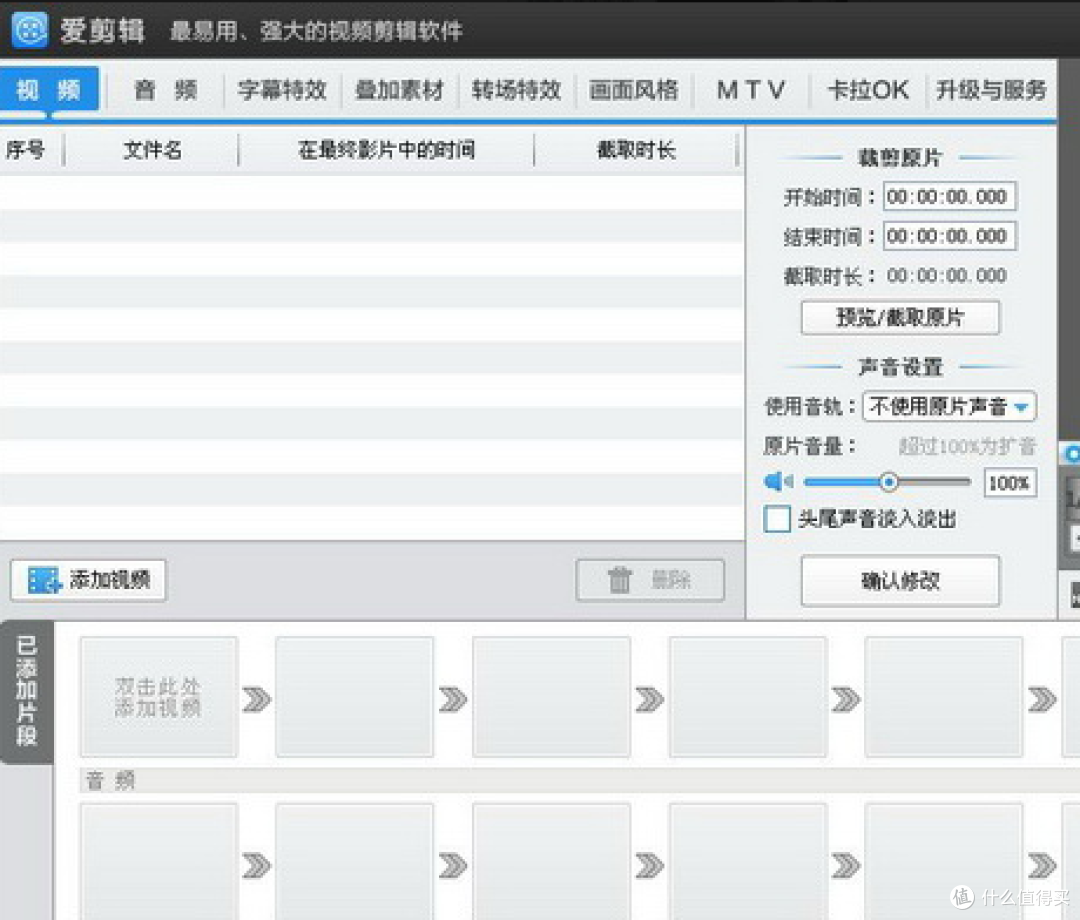This screenshot has height=920, width=1080.
Task: Click the 开始时间 input field
Action: tap(950, 197)
